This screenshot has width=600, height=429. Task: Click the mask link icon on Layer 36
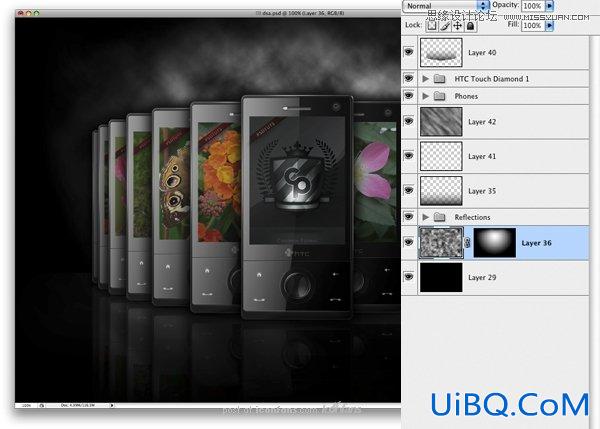pos(467,243)
